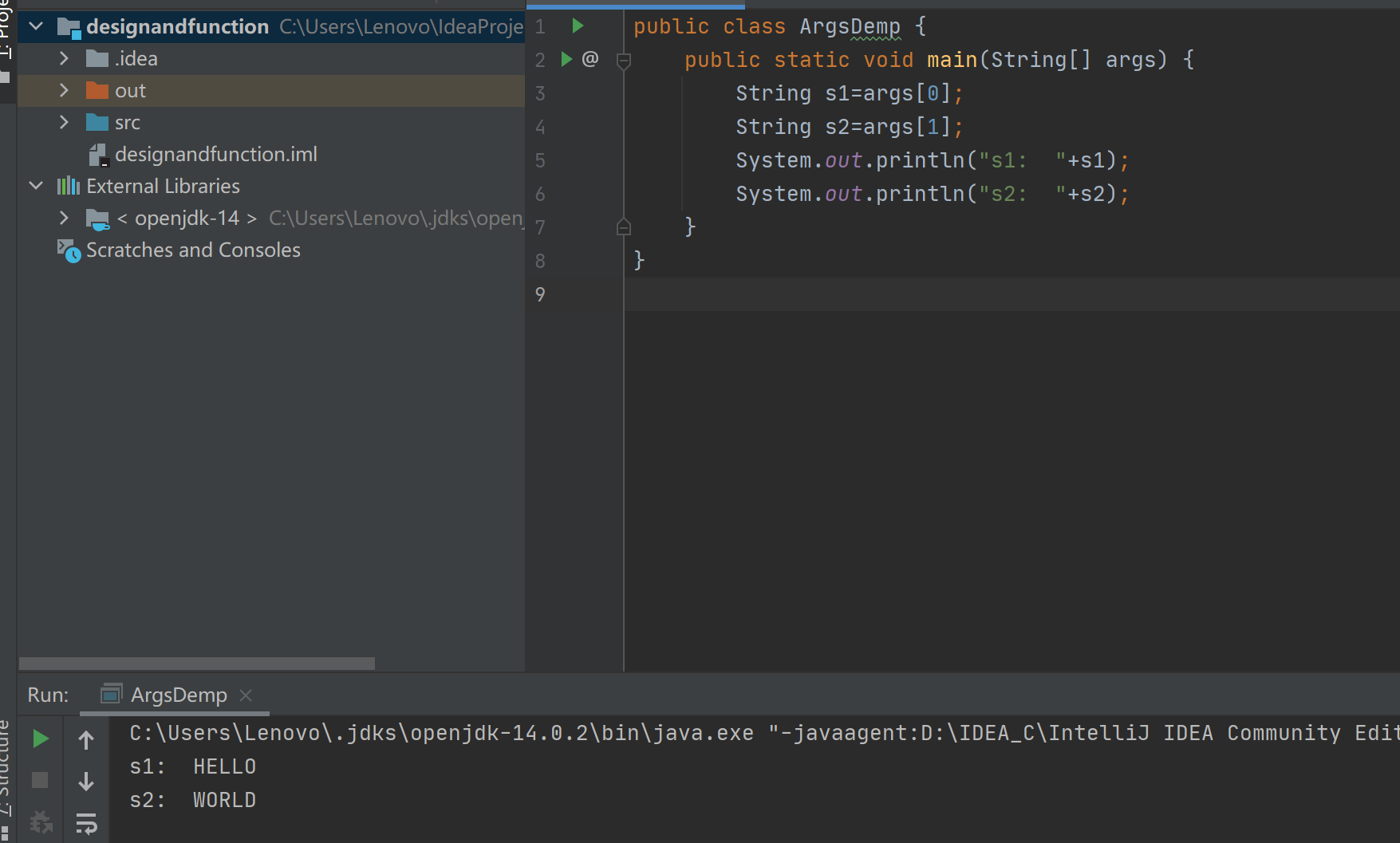Close the ArgsDemp run tab
1400x843 pixels.
(x=246, y=695)
